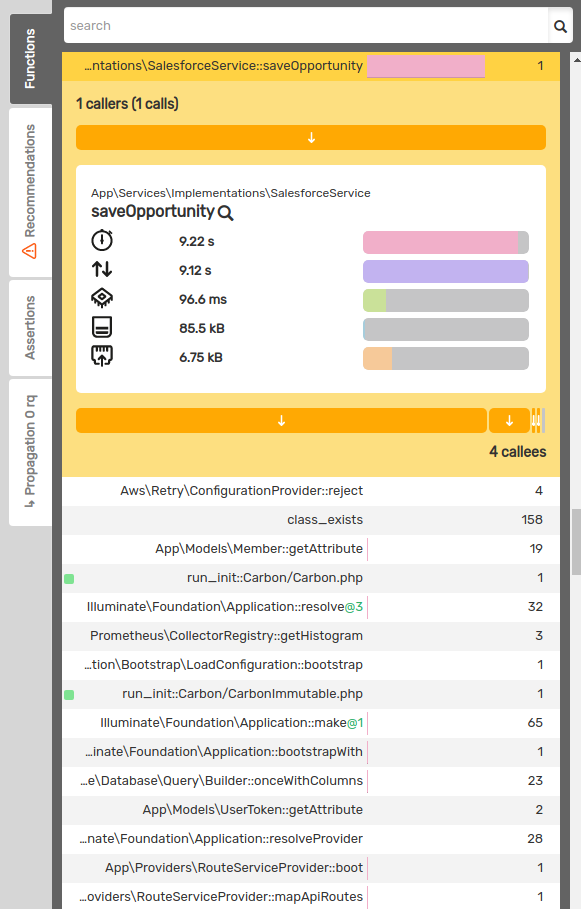Viewport: 581px width, 909px height.
Task: Click the 85.5 kB memory bar
Action: [446, 329]
